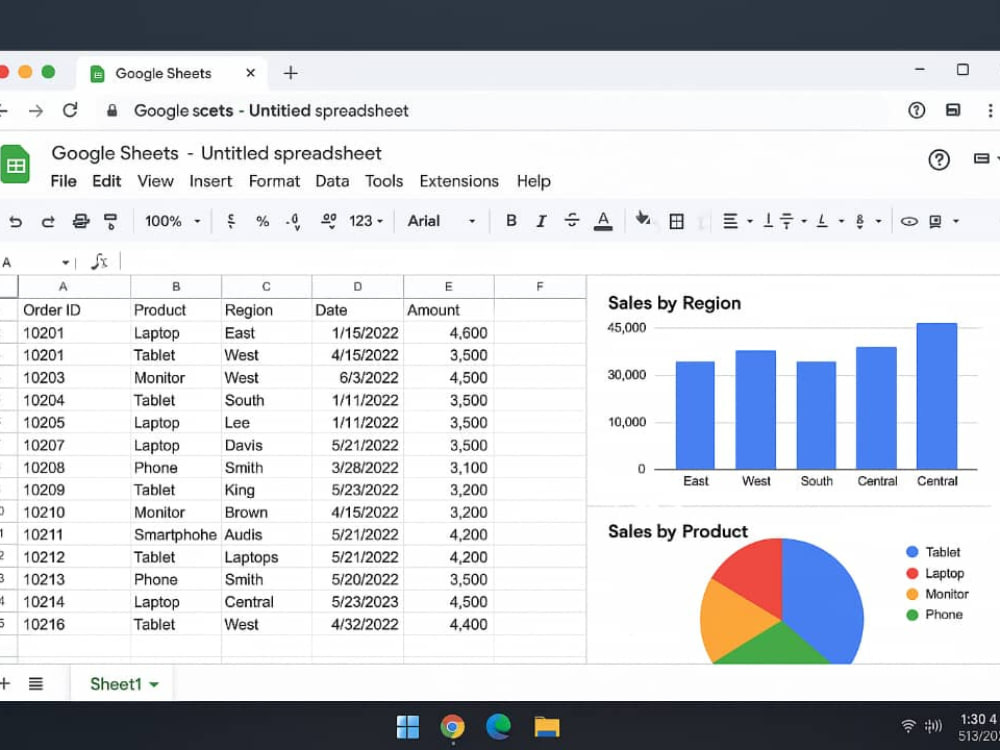Open the View menu
Image resolution: width=1000 pixels, height=750 pixels.
click(155, 181)
